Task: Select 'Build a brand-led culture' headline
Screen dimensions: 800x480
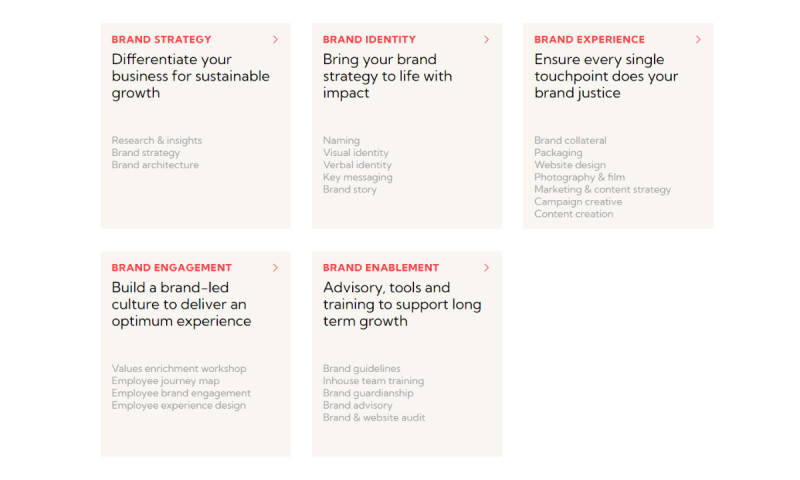Action: tap(181, 304)
